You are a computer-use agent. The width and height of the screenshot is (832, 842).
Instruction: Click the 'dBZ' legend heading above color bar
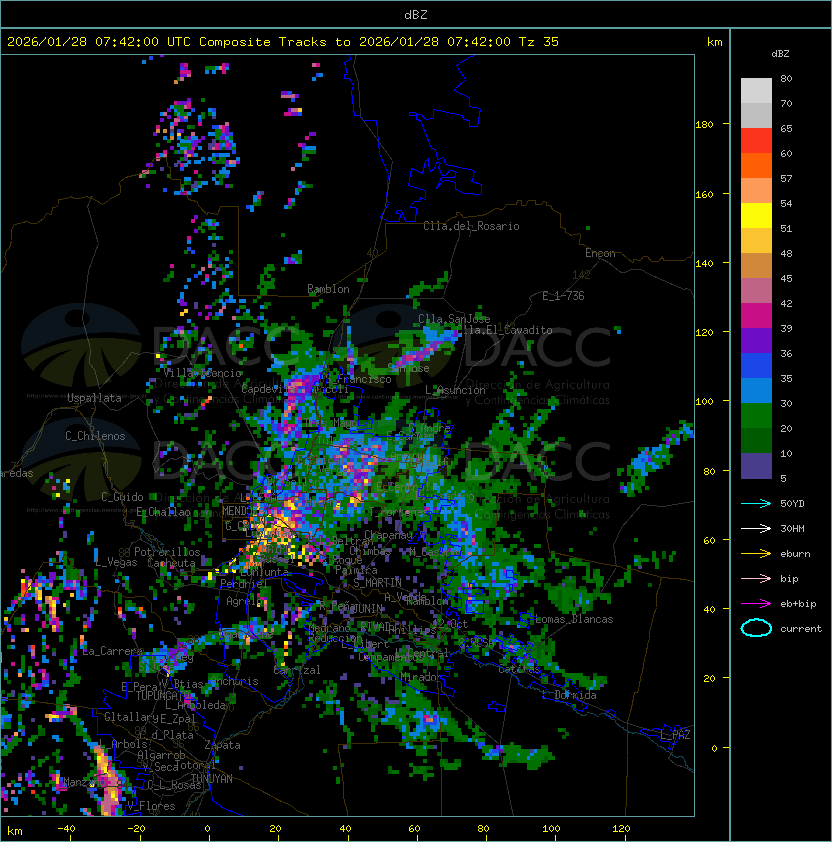780,54
